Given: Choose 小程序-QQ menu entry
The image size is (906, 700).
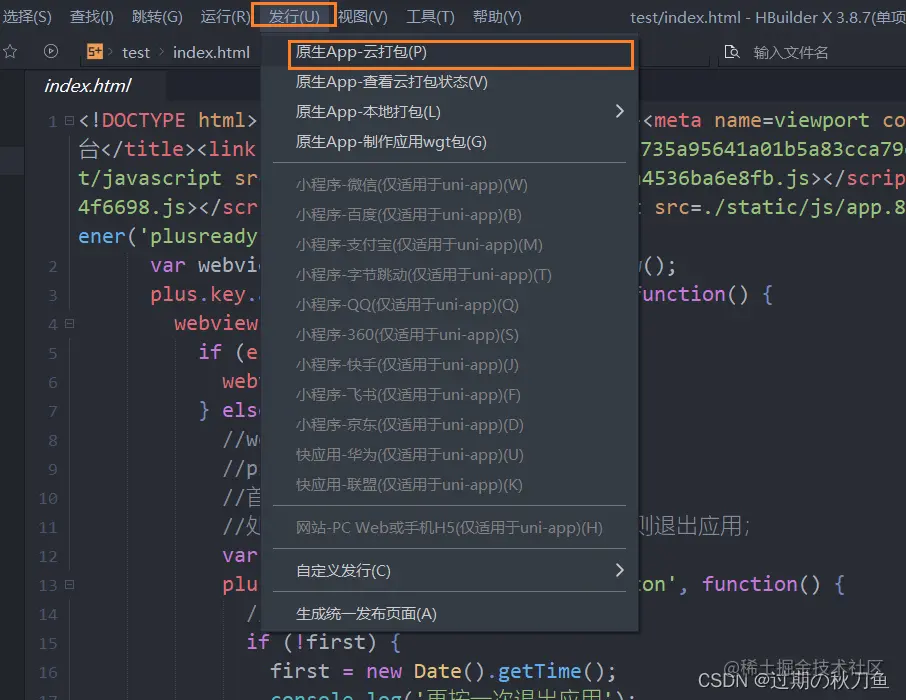Looking at the screenshot, I should [x=450, y=305].
